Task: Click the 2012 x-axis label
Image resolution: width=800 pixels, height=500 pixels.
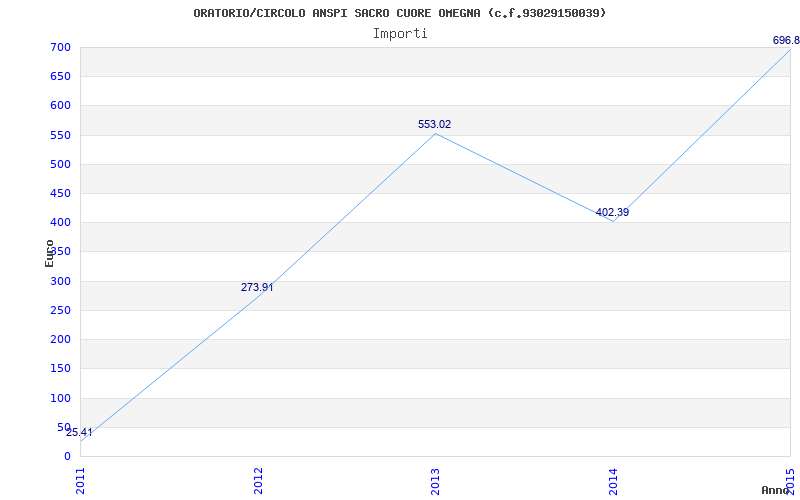Action: (258, 481)
